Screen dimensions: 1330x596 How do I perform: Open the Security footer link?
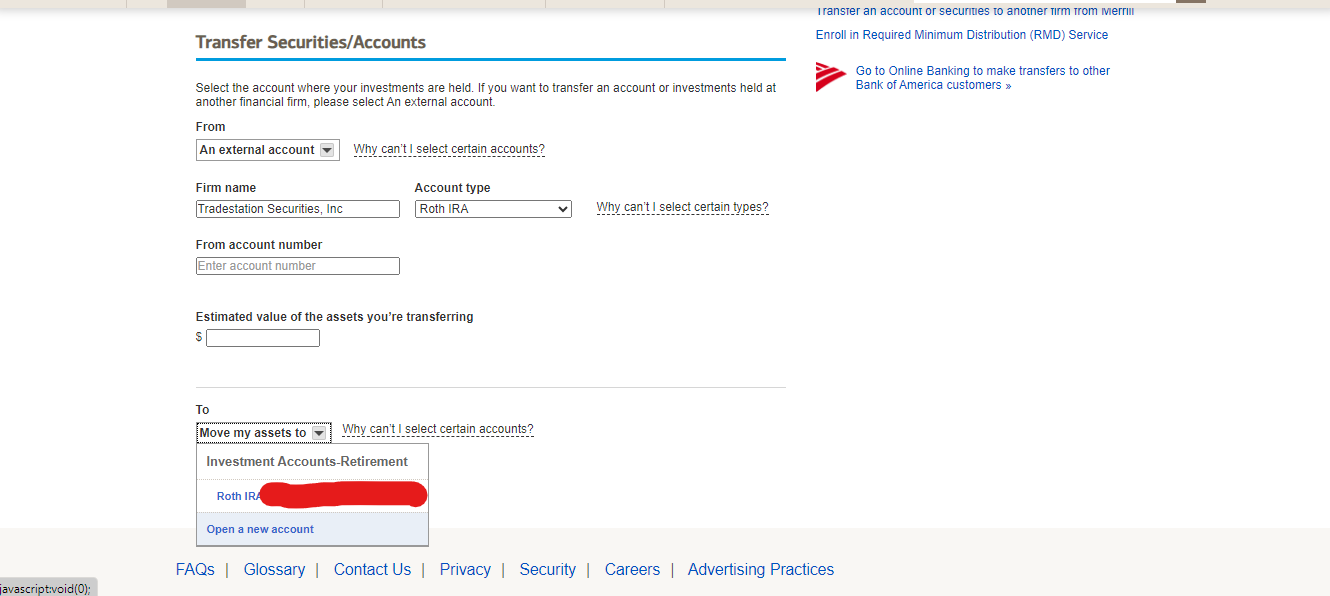(547, 569)
